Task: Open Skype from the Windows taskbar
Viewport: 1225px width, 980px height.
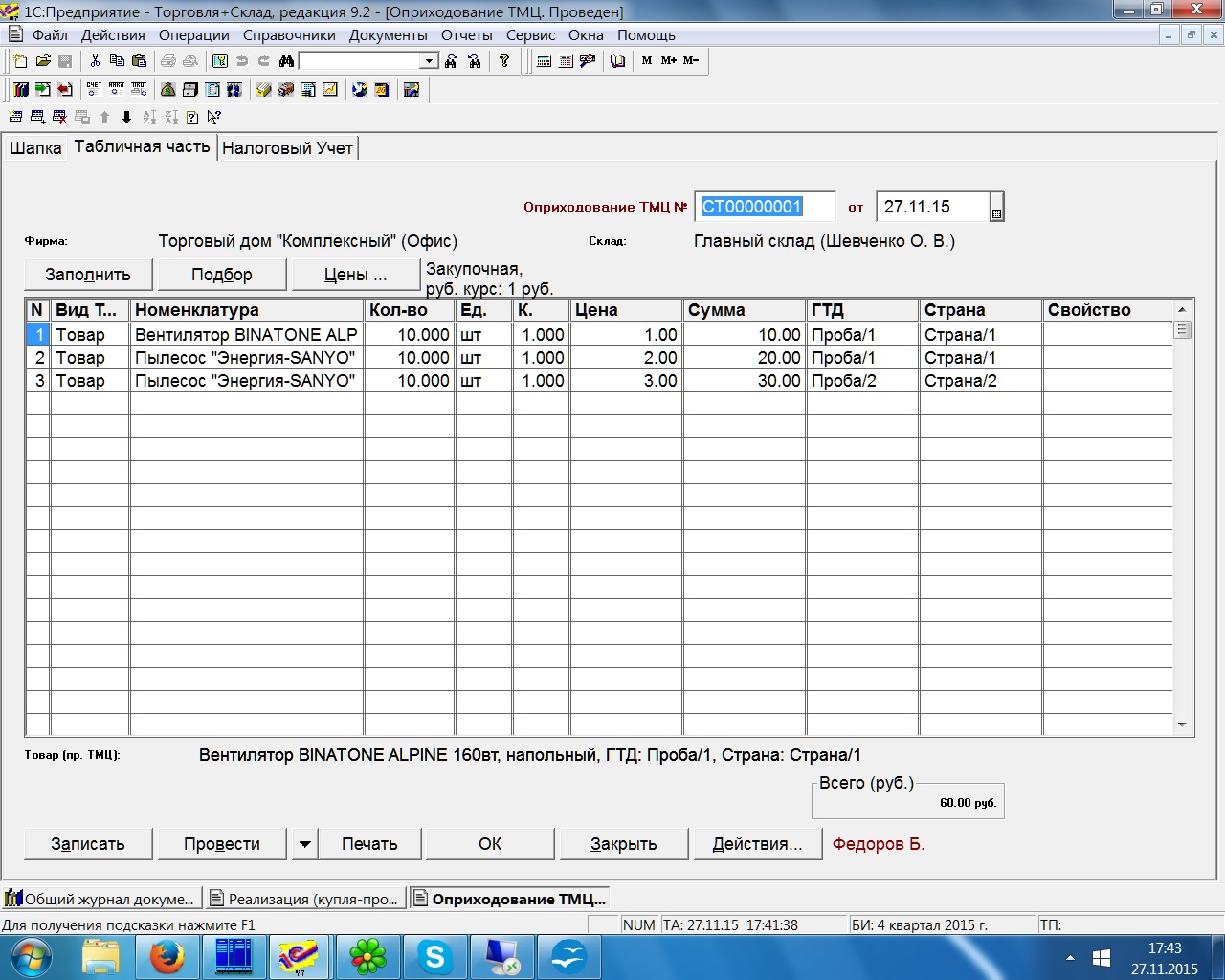Action: coord(434,956)
